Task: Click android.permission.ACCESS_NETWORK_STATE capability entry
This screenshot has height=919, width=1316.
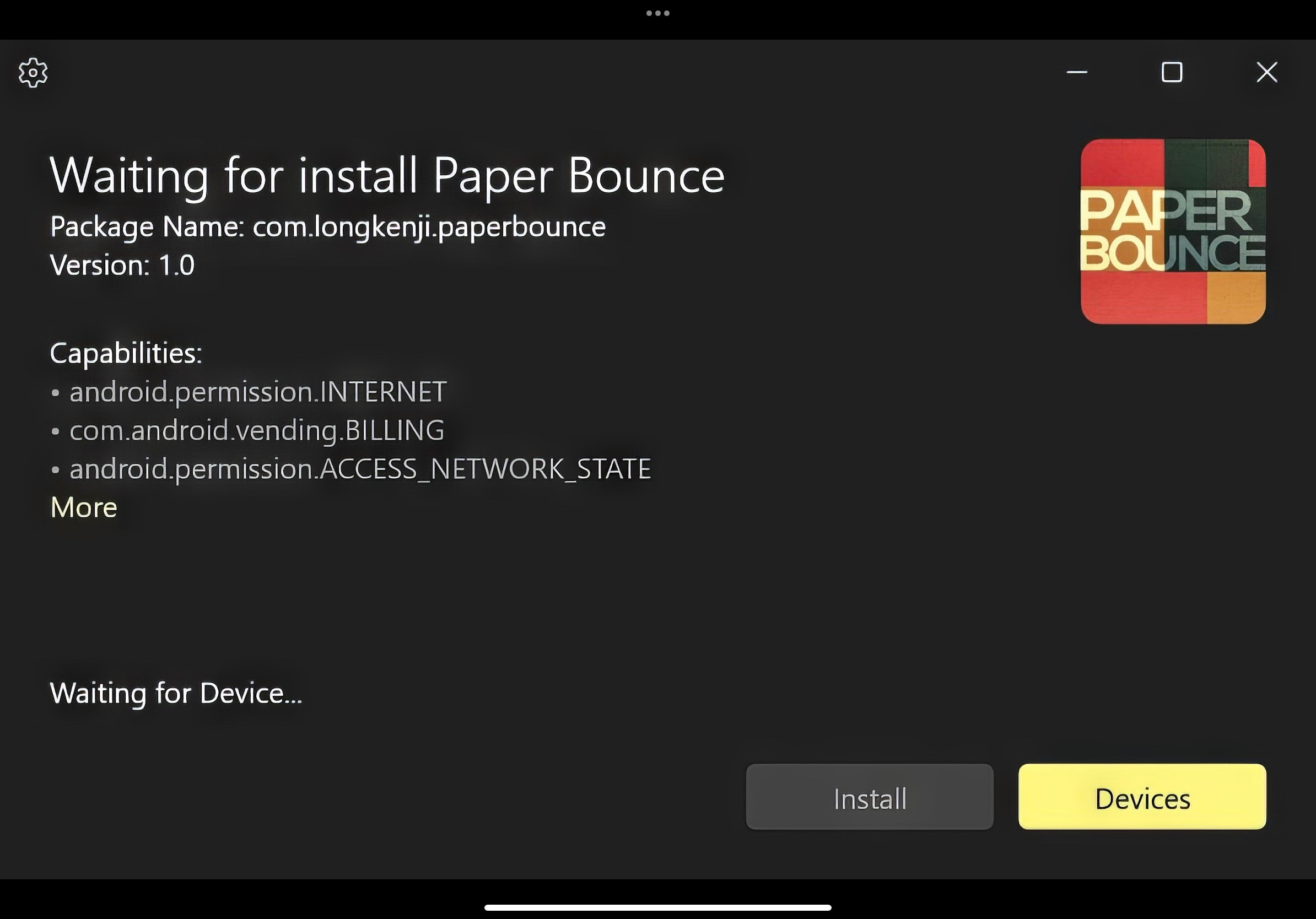Action: pyautogui.click(x=360, y=469)
